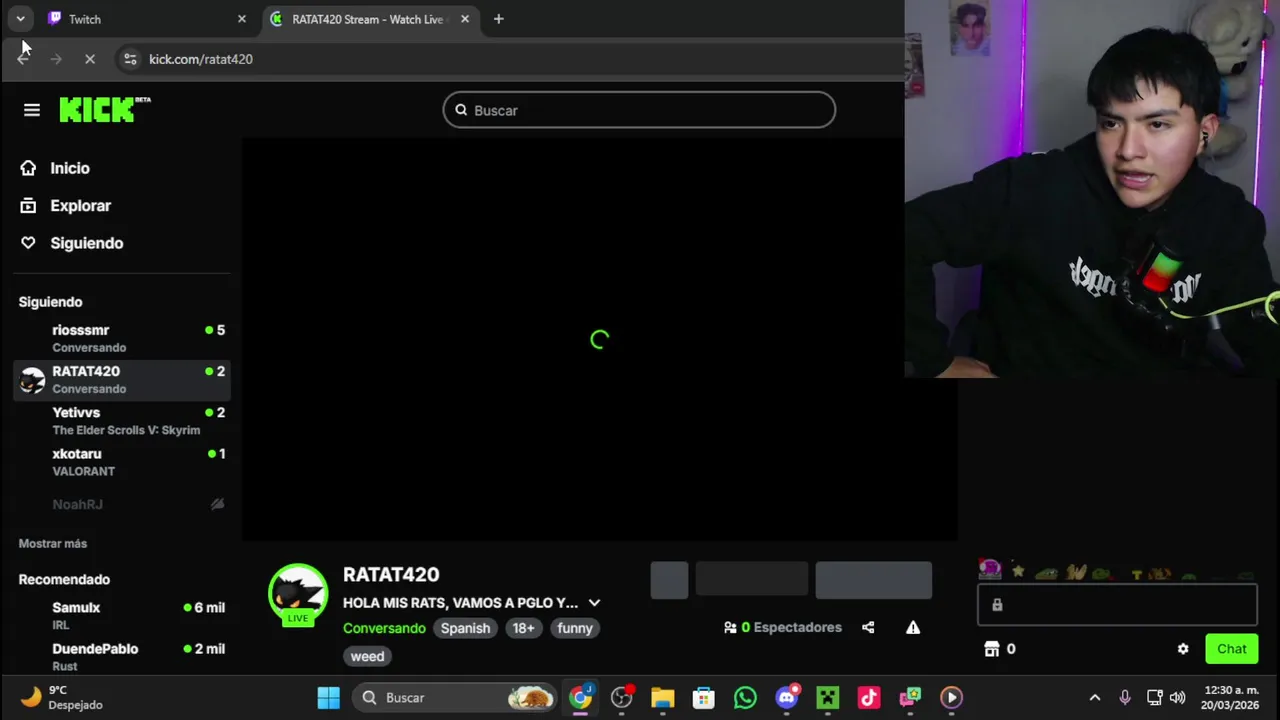The width and height of the screenshot is (1280, 720).
Task: Select the funny tag
Action: 575,628
